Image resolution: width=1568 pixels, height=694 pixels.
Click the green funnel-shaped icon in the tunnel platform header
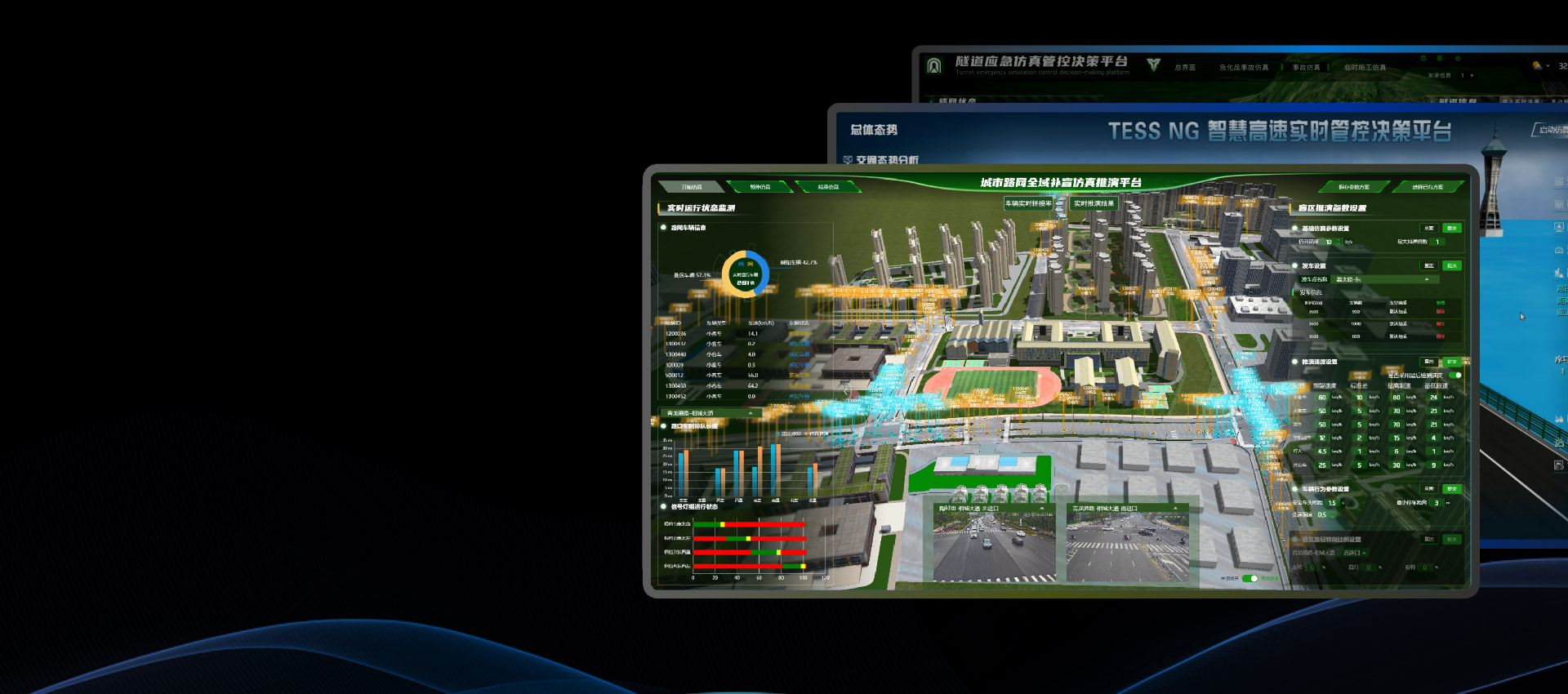tap(1153, 65)
